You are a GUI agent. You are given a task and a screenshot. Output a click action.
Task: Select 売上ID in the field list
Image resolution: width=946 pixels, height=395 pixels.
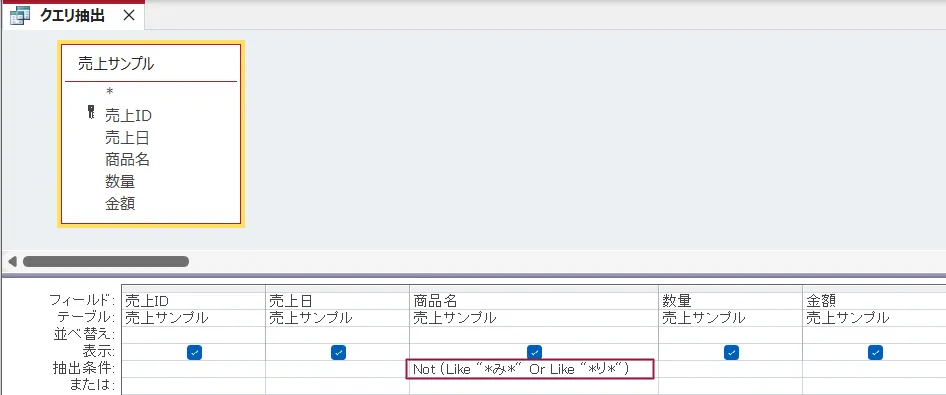click(128, 115)
